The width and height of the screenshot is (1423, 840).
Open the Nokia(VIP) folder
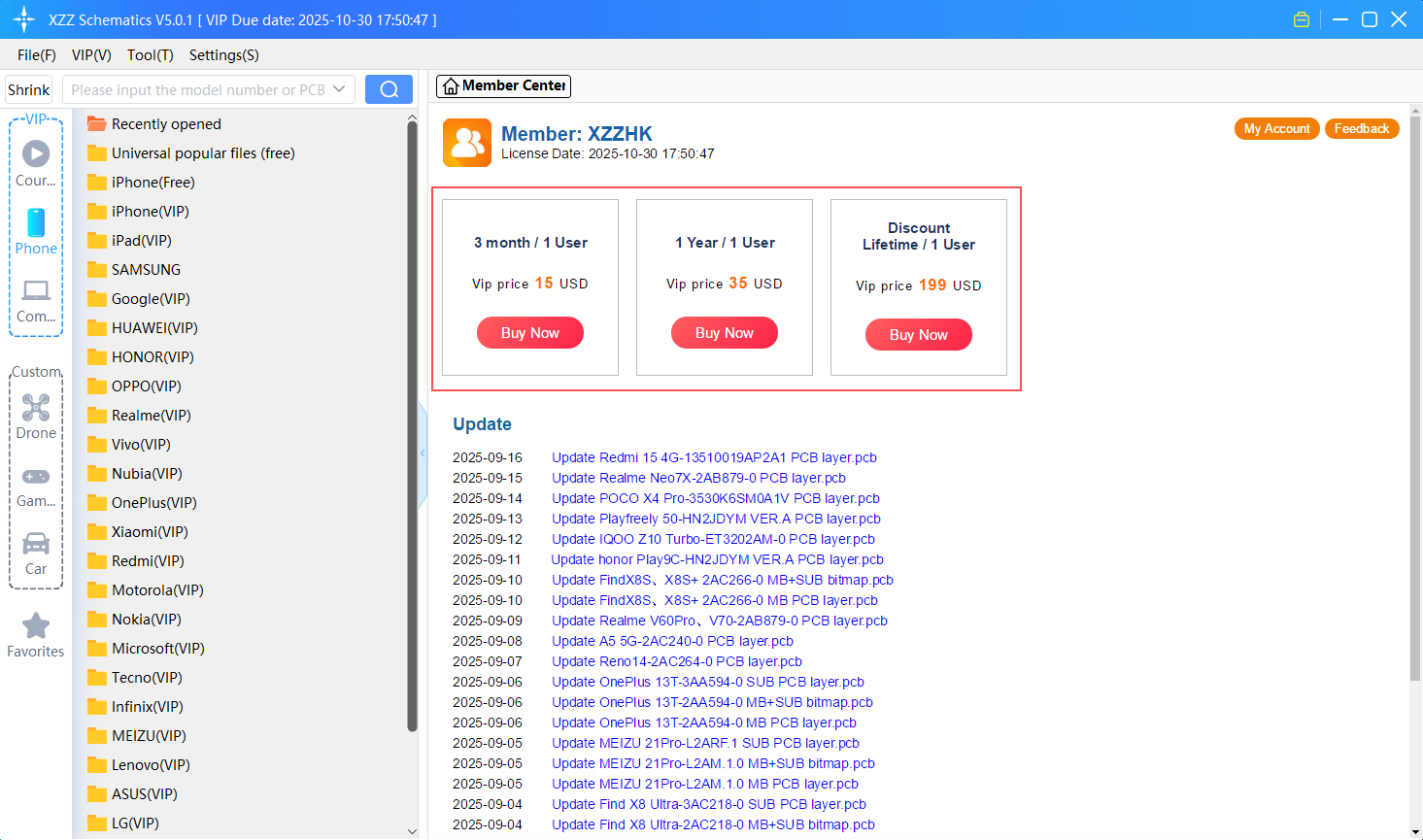tap(134, 620)
